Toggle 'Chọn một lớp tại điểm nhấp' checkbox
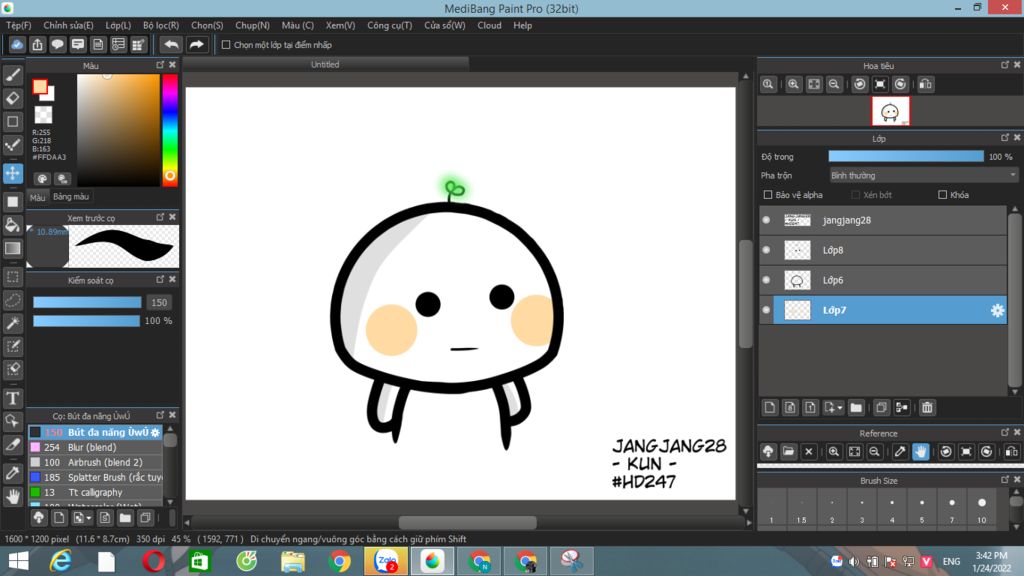This screenshot has width=1024, height=576. pyautogui.click(x=226, y=45)
